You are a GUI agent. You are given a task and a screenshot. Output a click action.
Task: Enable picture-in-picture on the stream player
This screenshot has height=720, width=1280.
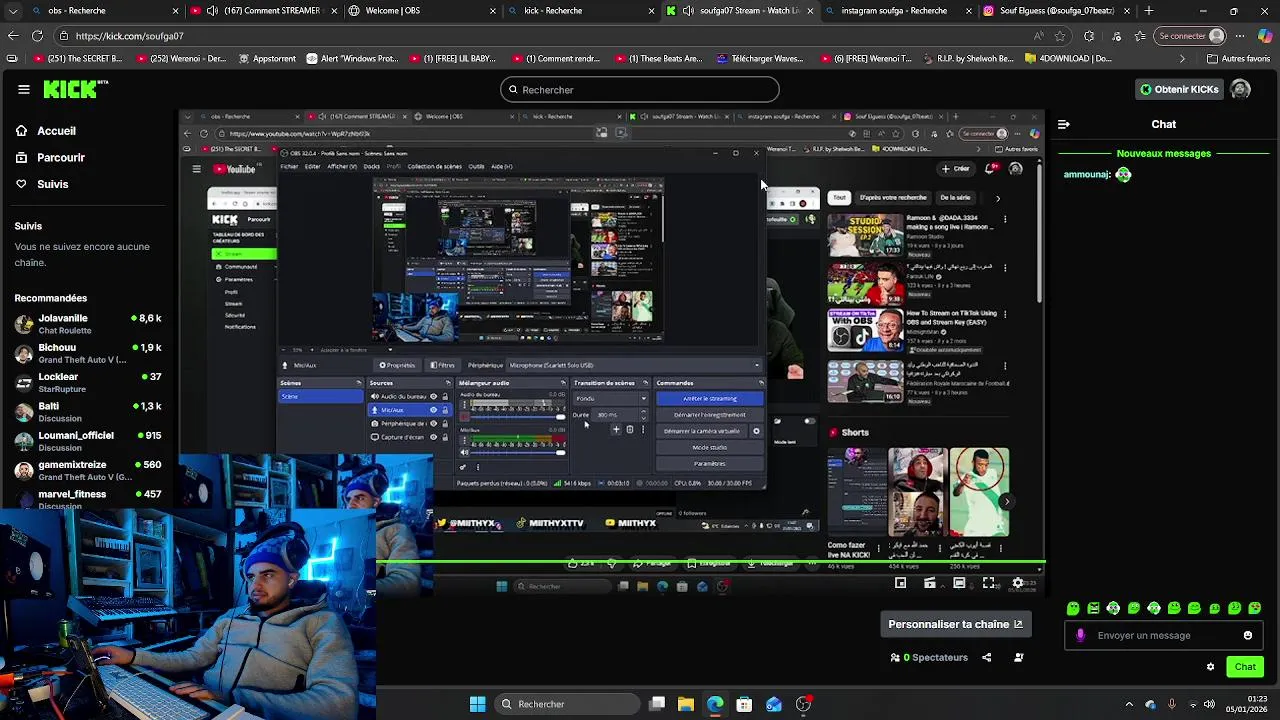(x=900, y=583)
